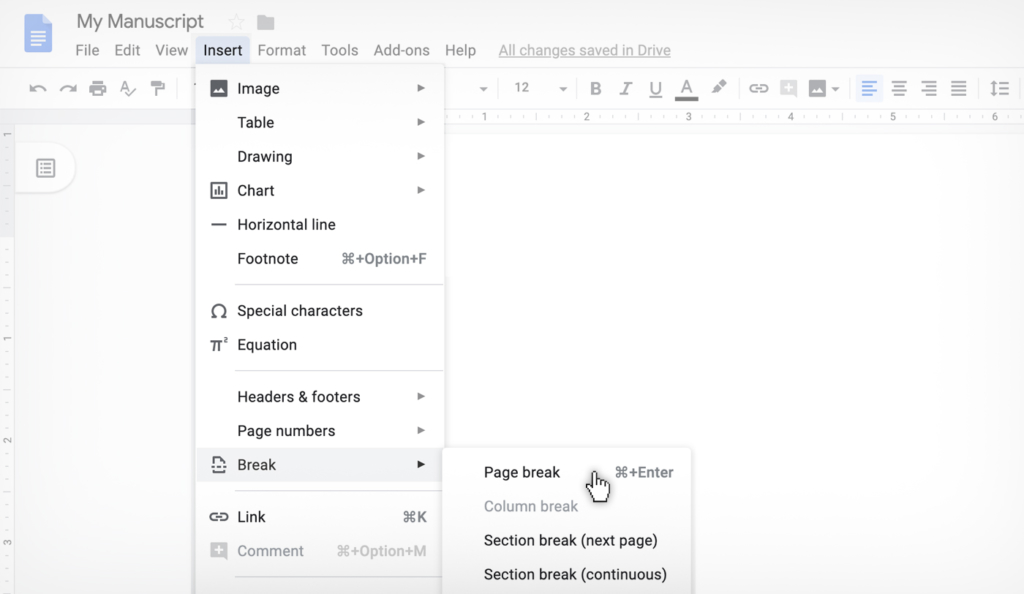1024x594 pixels.
Task: Open the Format menu
Action: tap(281, 49)
